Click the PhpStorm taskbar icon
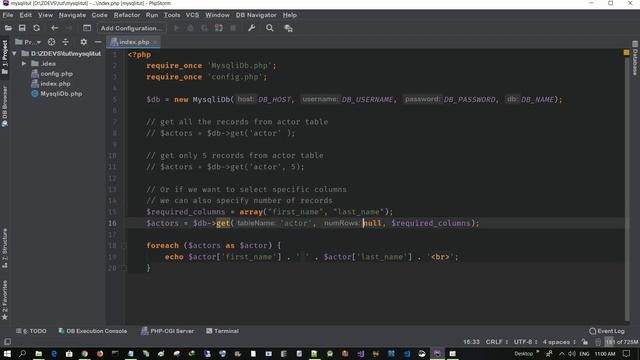Screen dimensions: 640x360 tap(437, 353)
